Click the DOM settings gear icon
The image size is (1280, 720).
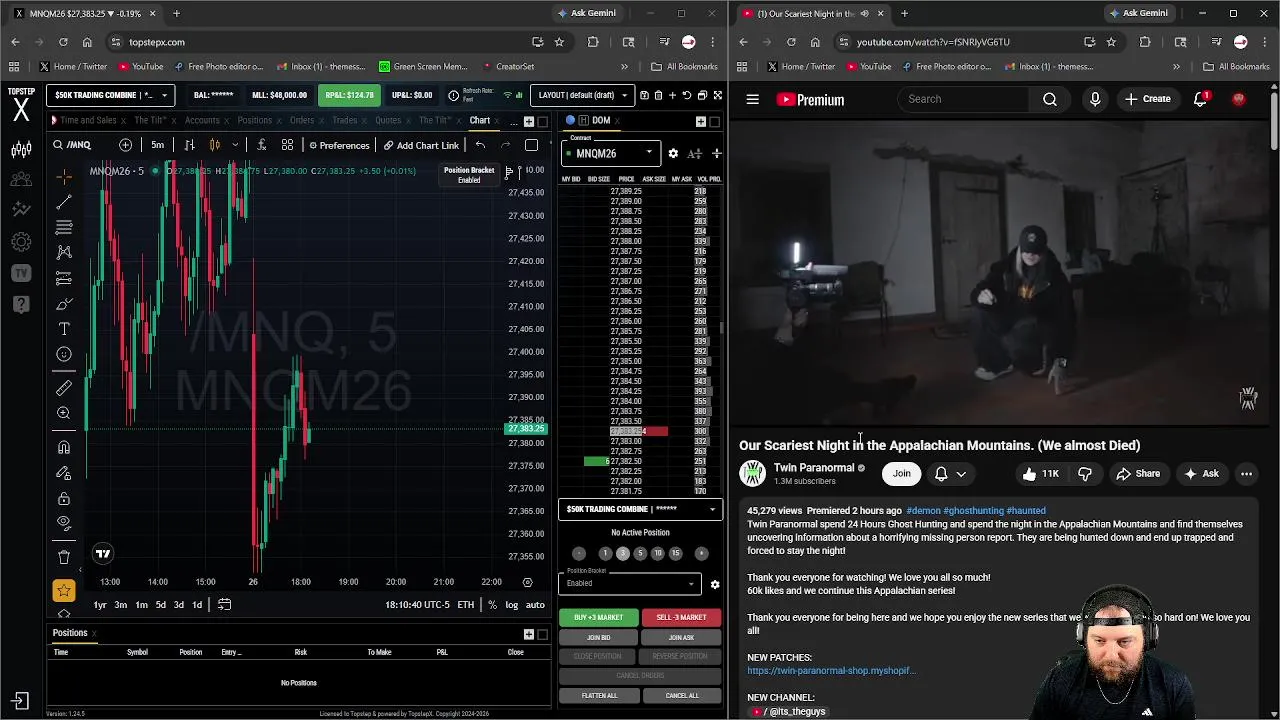[x=673, y=153]
